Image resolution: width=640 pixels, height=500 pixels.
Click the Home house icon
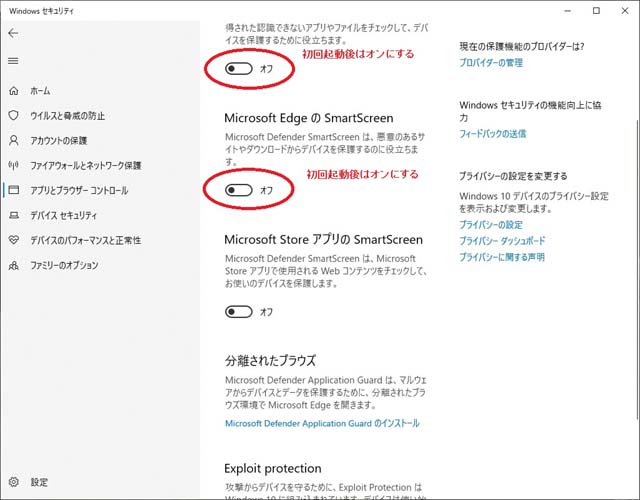point(13,91)
